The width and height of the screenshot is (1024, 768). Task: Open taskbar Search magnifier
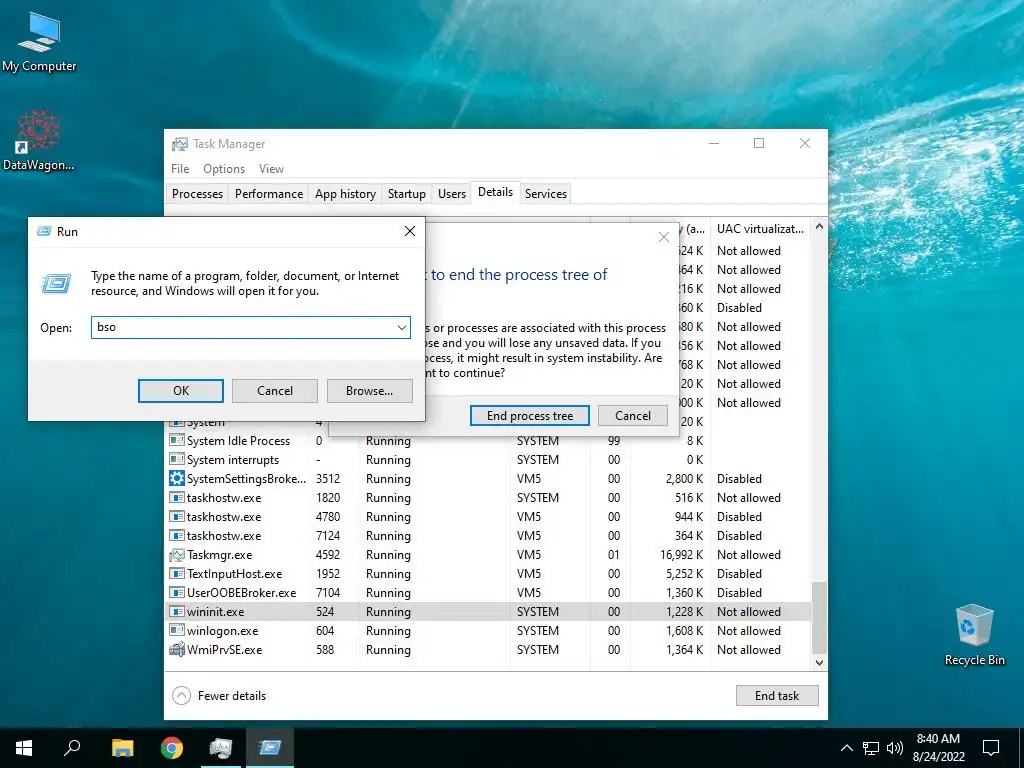[x=72, y=748]
